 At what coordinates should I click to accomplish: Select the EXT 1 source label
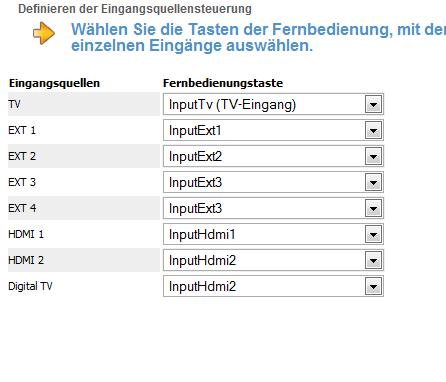click(22, 130)
